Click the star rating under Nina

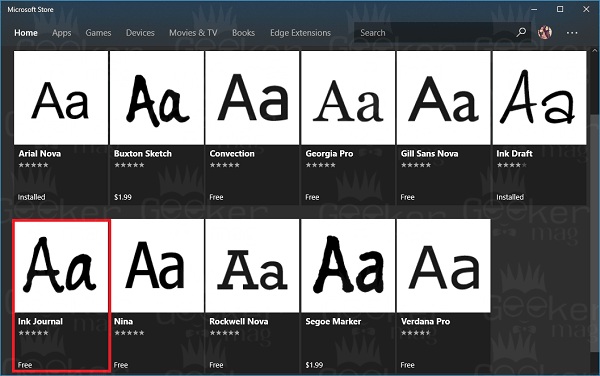[x=129, y=333]
